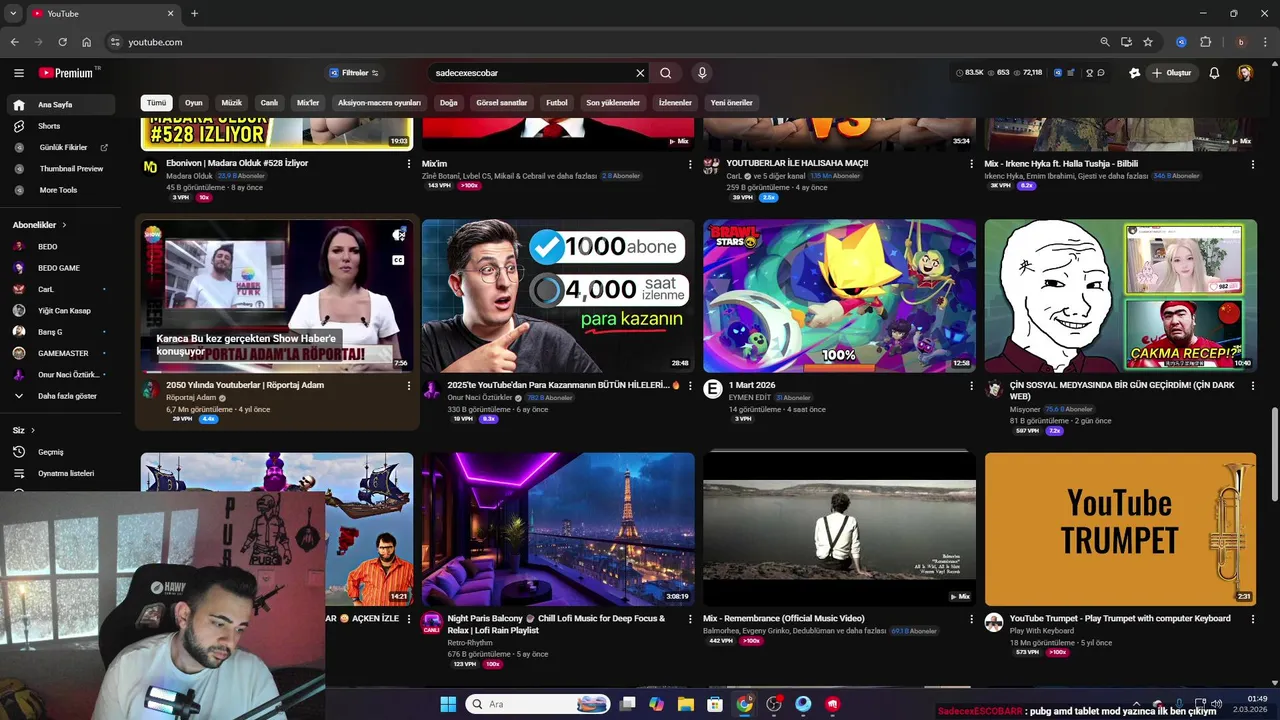Select the Canlı filter chip
1280x720 pixels.
pos(269,103)
